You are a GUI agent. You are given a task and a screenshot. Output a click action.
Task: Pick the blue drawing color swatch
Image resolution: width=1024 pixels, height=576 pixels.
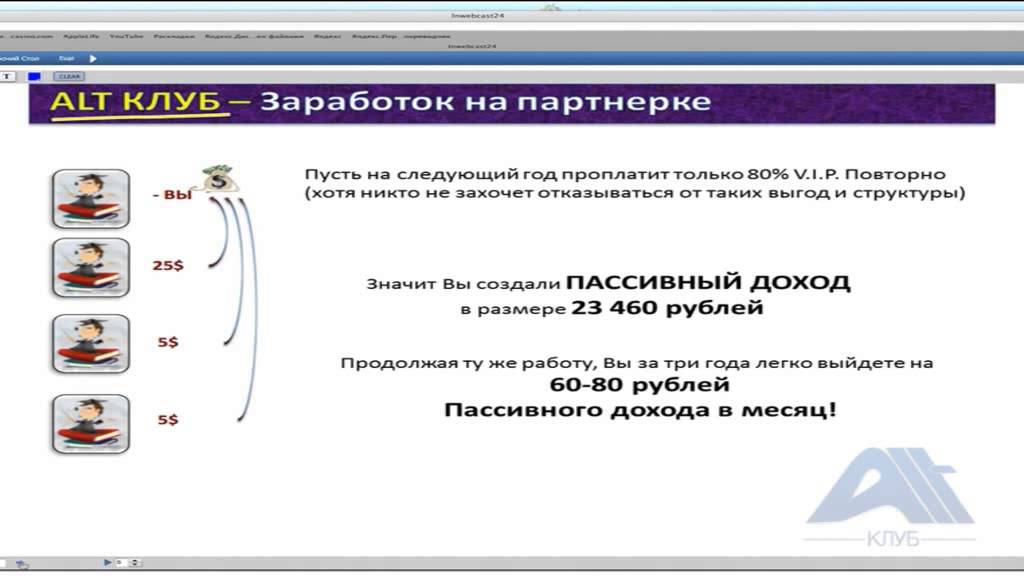click(35, 76)
